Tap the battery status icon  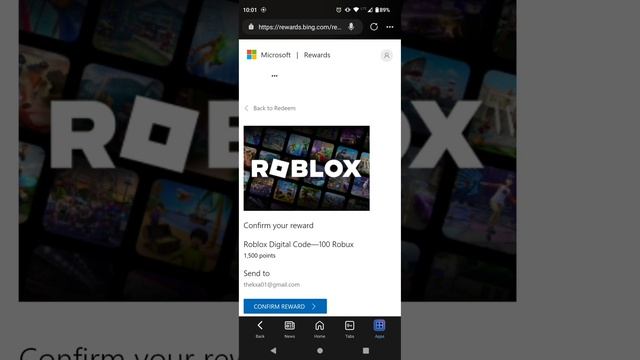pos(377,10)
